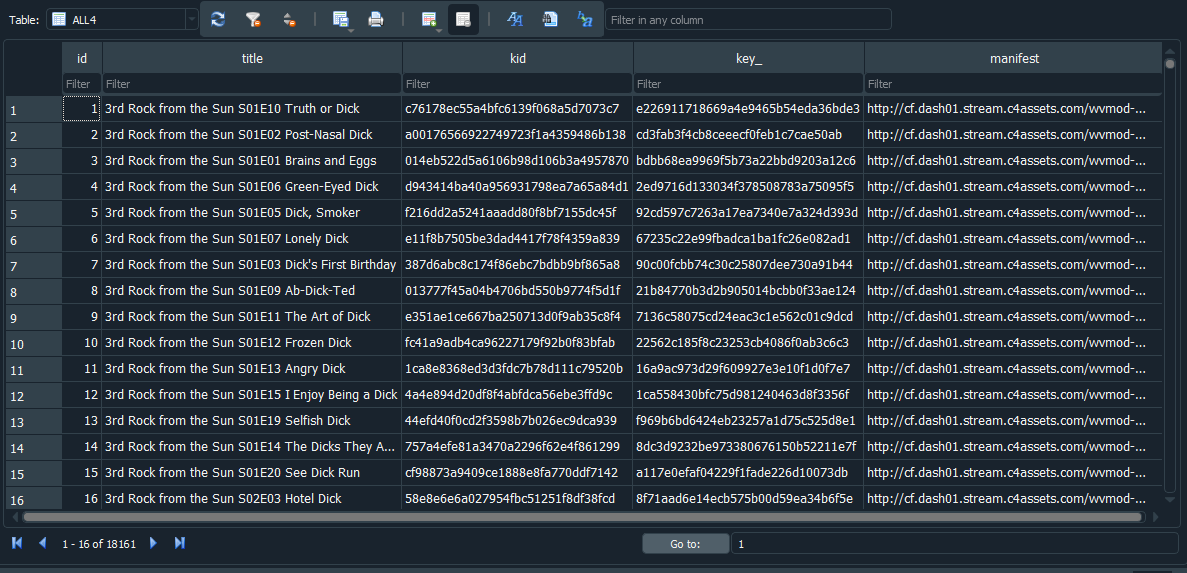The width and height of the screenshot is (1187, 573).
Task: Click the 1 - 16 of 18161 label
Action: coord(98,543)
